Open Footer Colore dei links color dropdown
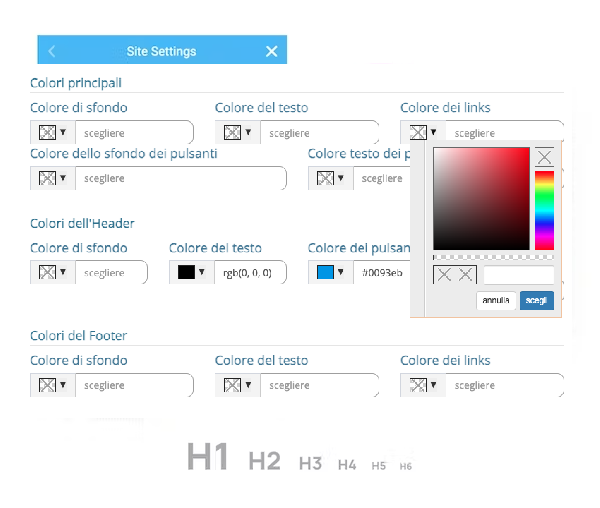This screenshot has height=508, width=600. [x=423, y=385]
